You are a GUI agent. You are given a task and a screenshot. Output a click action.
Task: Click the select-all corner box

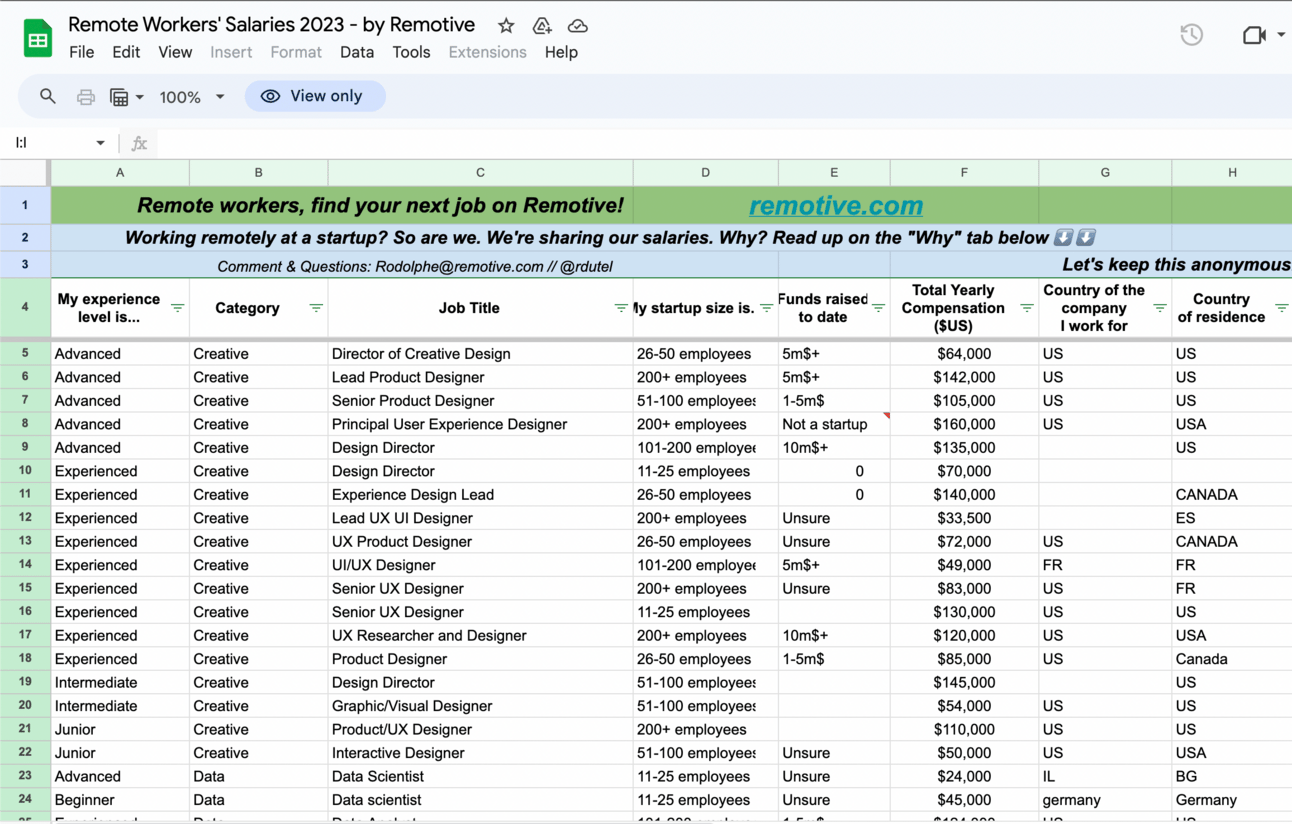25,173
